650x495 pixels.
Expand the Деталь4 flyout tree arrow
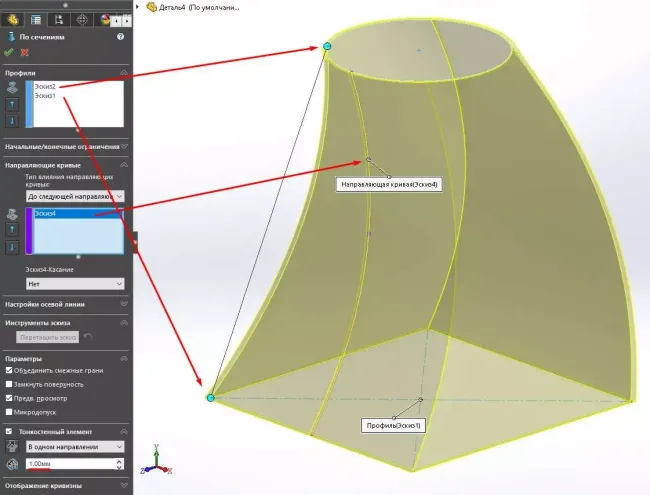tap(138, 7)
